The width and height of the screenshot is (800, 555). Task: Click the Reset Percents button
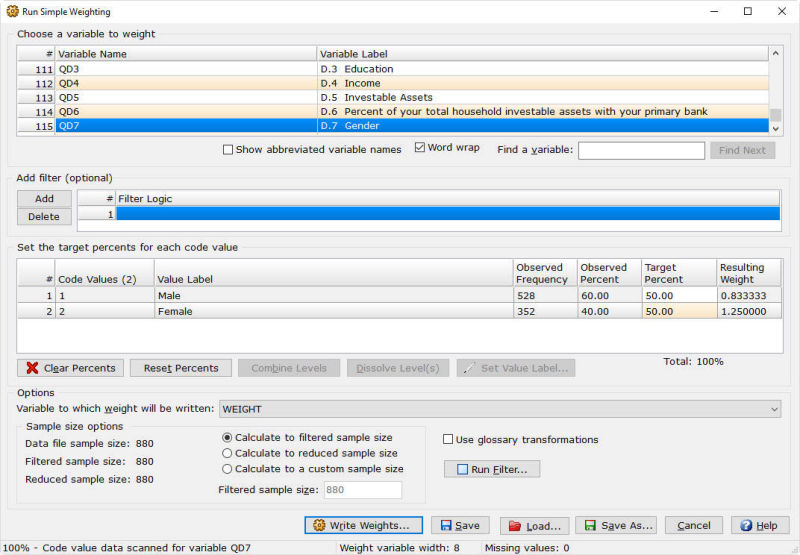point(181,368)
